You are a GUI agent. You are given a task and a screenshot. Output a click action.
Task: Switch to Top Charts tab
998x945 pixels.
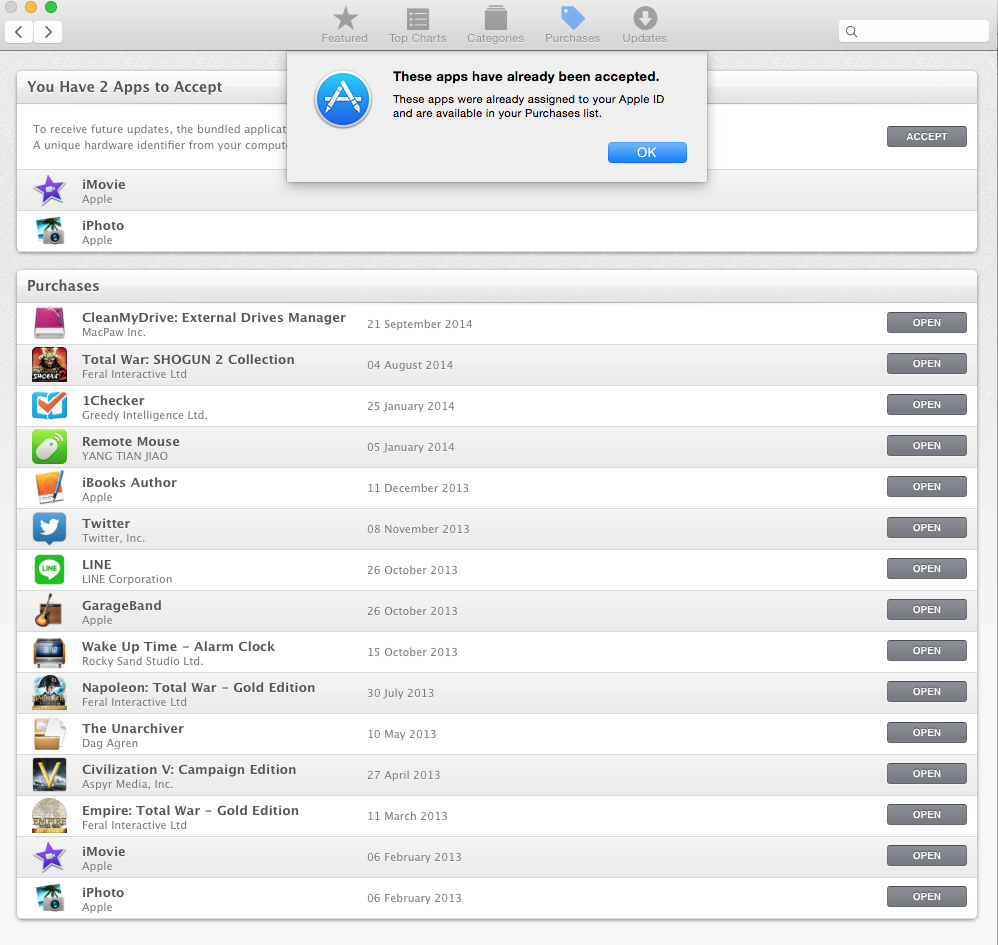(x=418, y=25)
